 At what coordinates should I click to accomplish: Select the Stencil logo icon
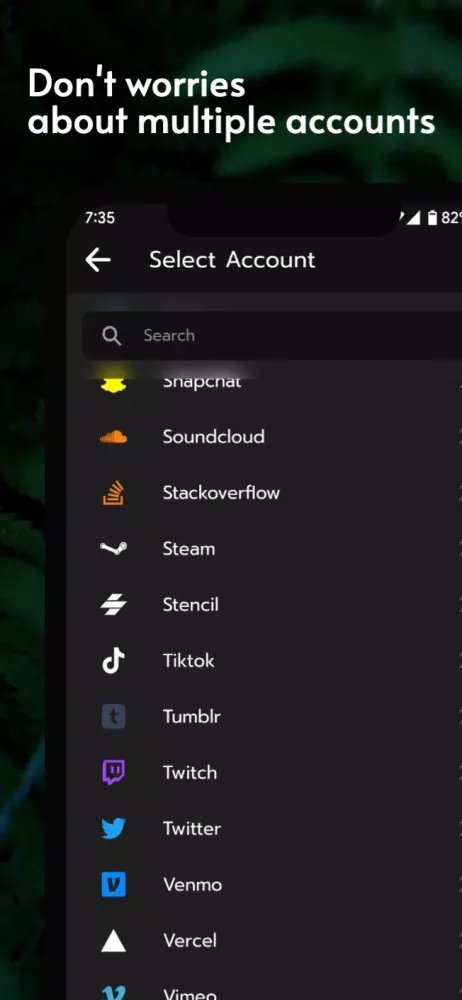point(114,605)
